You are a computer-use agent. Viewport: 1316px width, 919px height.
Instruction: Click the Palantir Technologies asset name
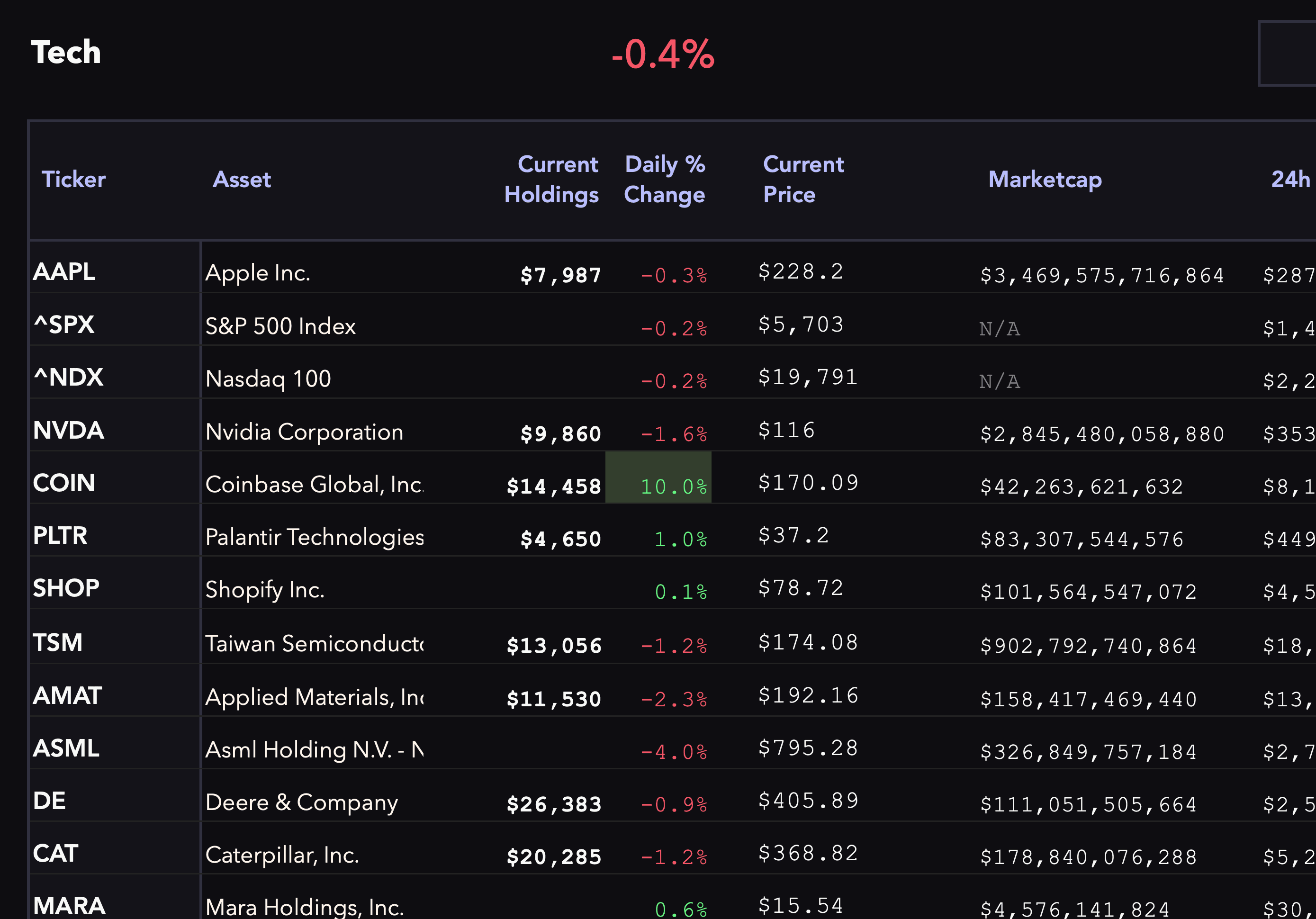click(x=315, y=537)
